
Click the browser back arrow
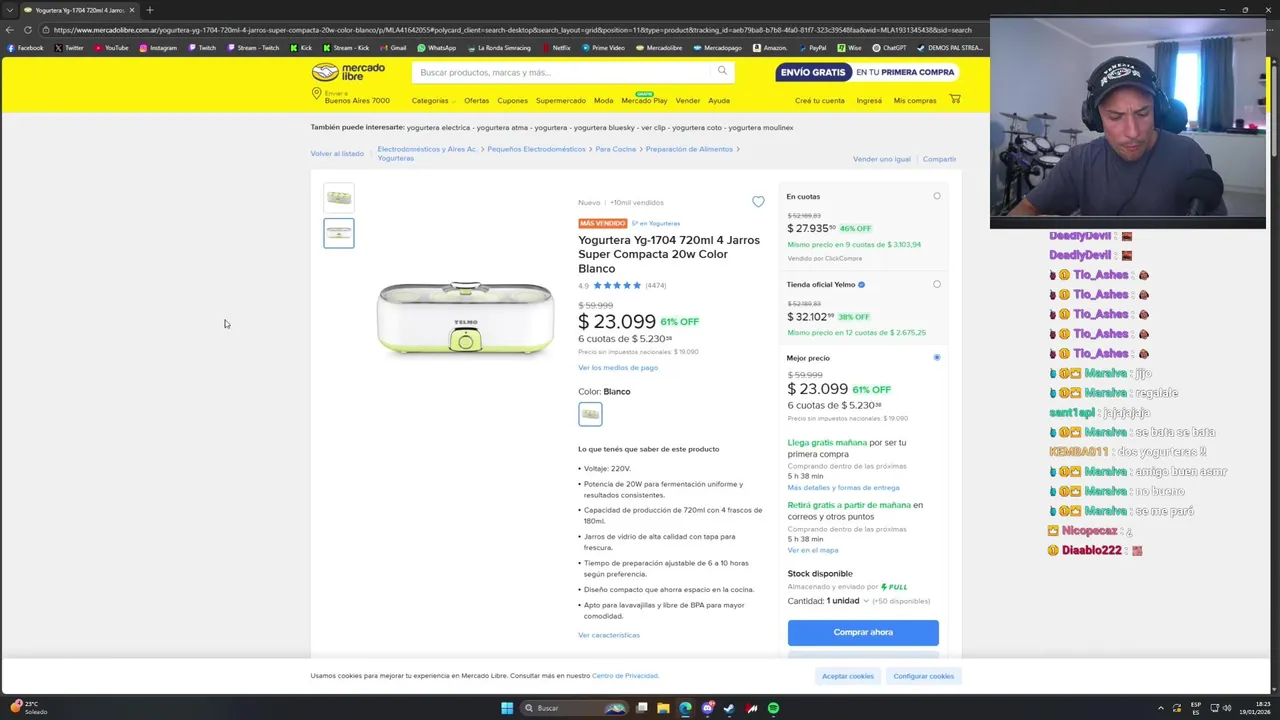[9, 30]
